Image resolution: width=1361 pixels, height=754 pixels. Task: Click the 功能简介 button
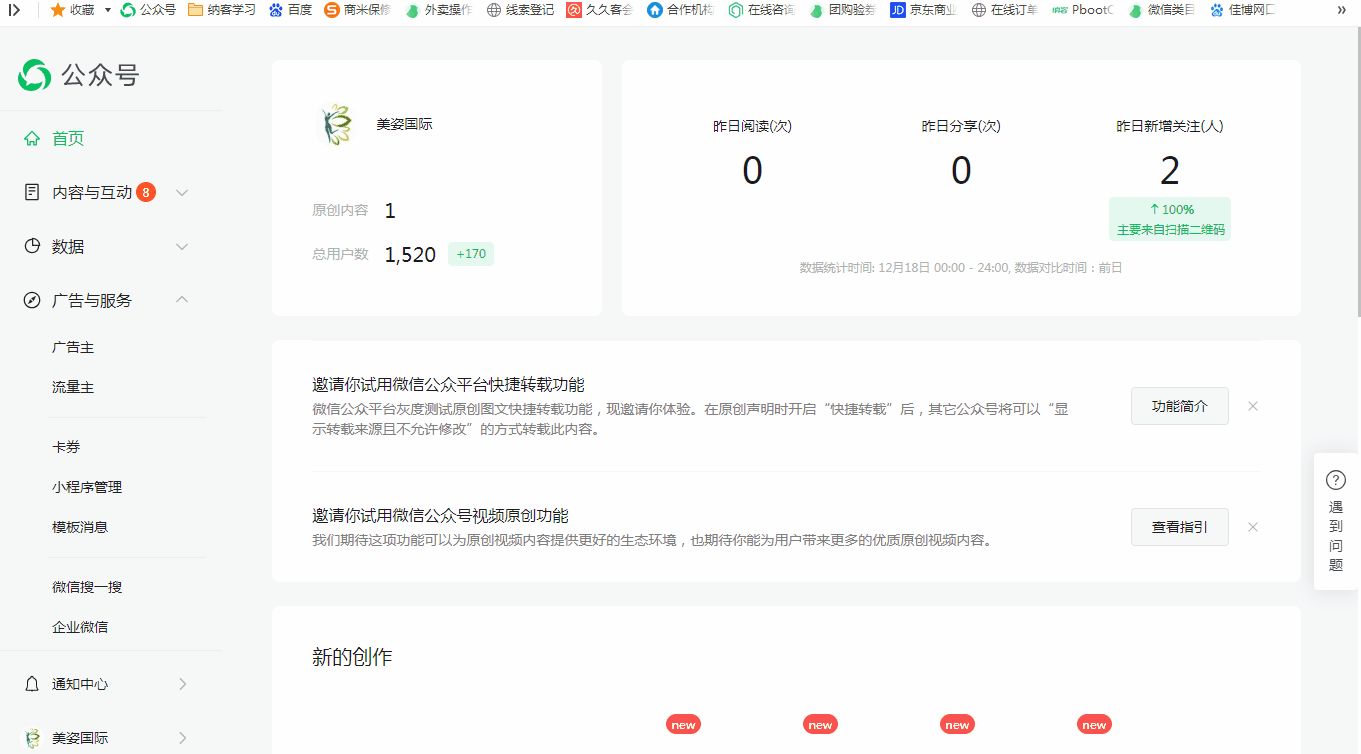point(1179,406)
